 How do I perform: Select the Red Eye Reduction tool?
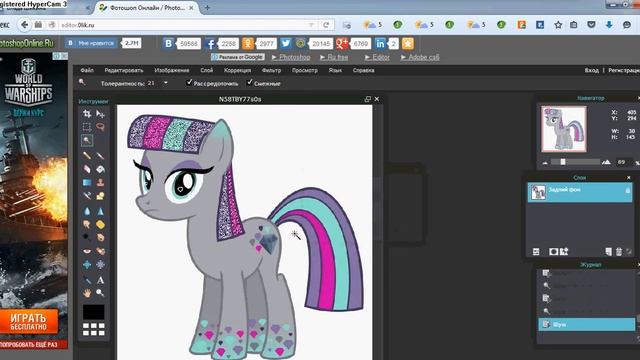click(87, 251)
